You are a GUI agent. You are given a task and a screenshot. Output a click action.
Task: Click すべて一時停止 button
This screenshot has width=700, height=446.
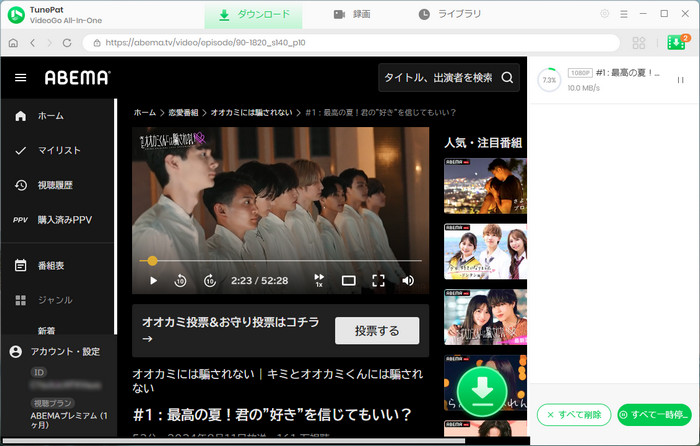654,415
